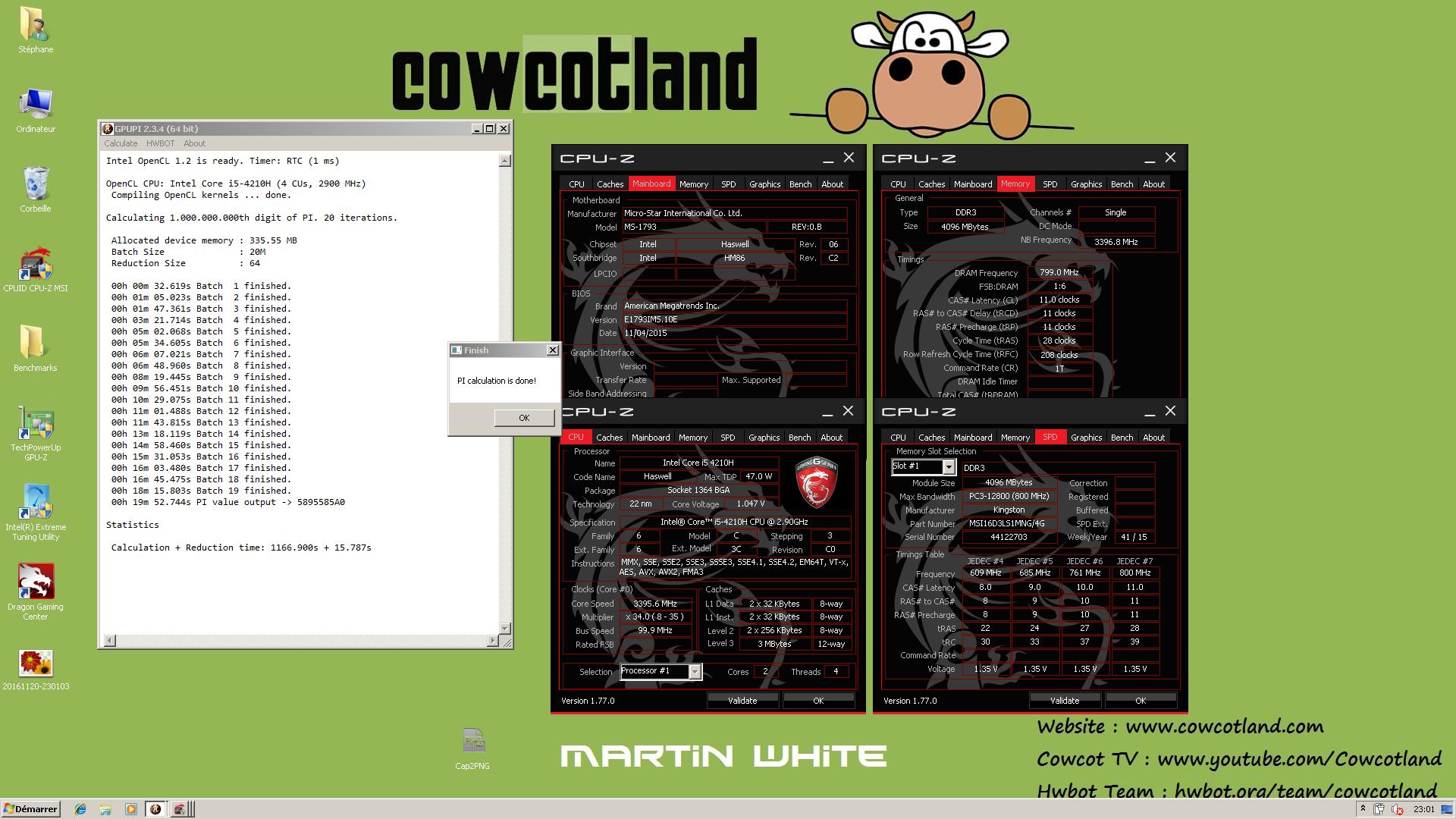Expand the Processor #1 selection dropdown
The image size is (1456, 819).
point(695,672)
